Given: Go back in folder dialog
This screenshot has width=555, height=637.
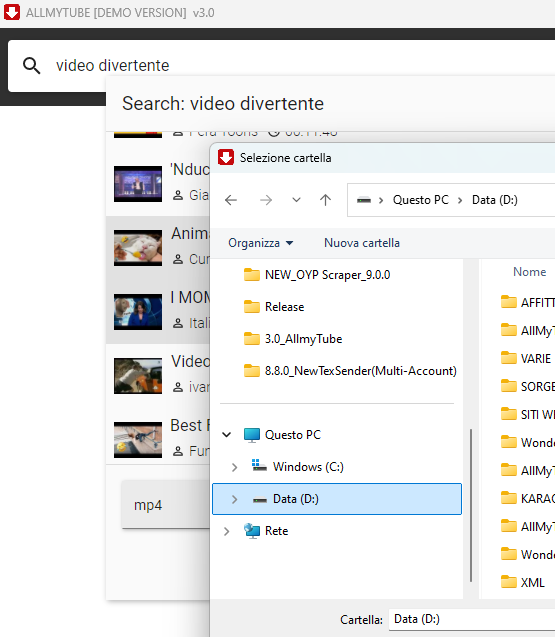Looking at the screenshot, I should [231, 200].
